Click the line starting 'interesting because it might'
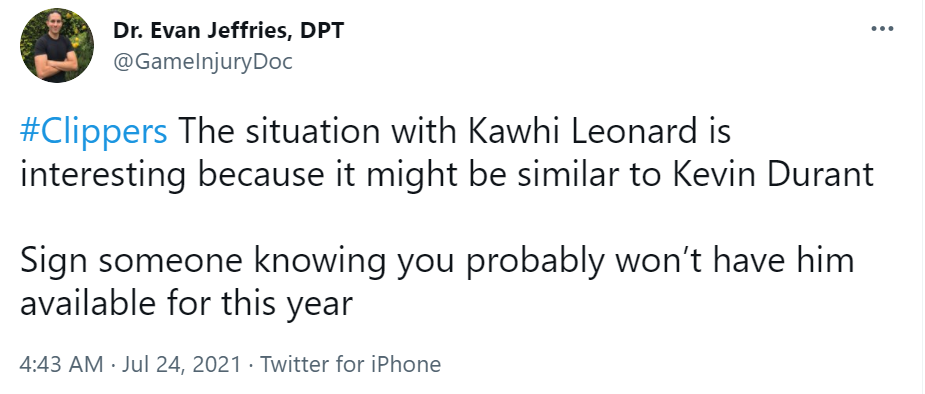The width and height of the screenshot is (925, 394). pos(447,176)
